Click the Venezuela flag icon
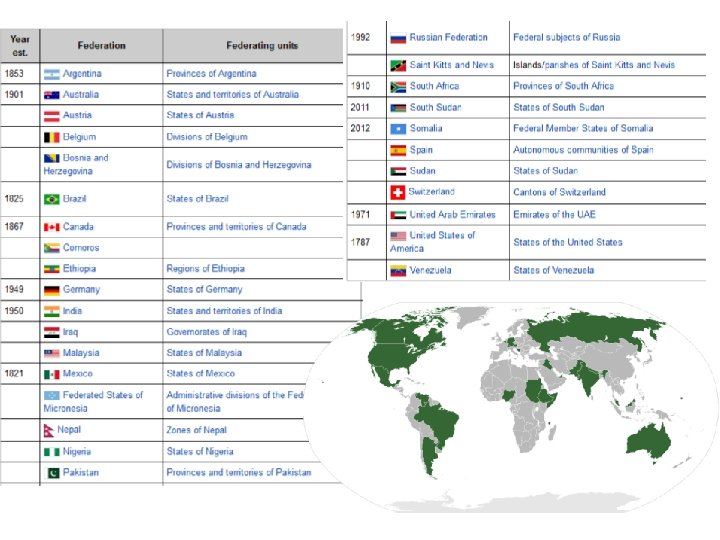Image resolution: width=720 pixels, height=540 pixels. [398, 271]
